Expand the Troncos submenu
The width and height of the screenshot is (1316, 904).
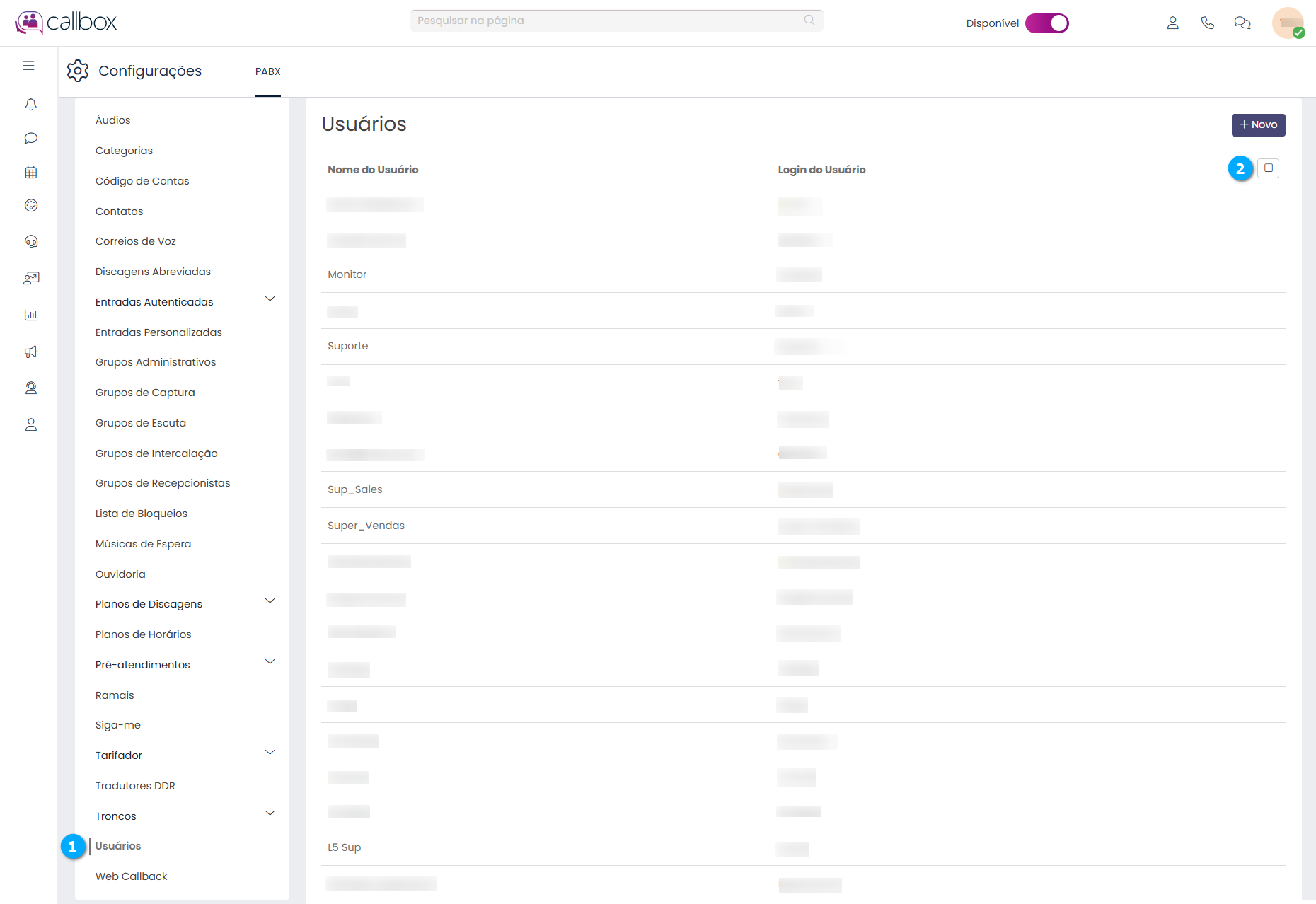(270, 813)
